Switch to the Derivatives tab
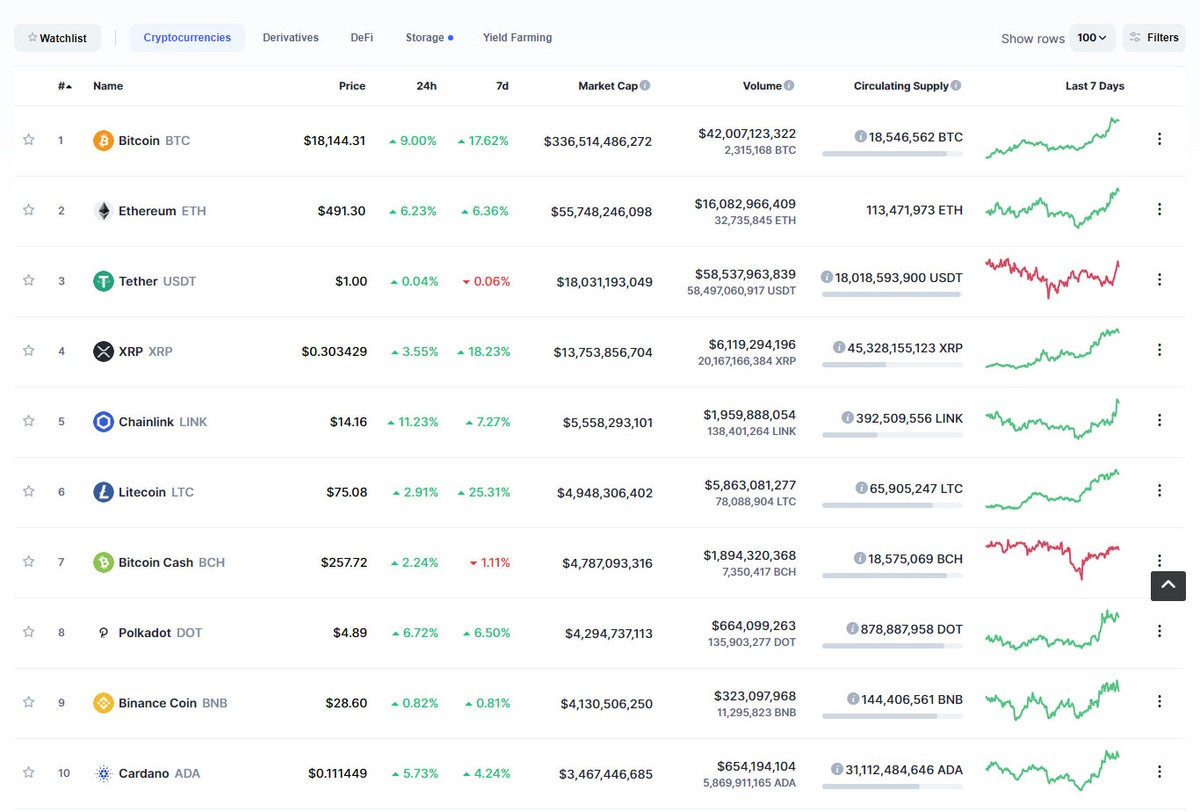The height and width of the screenshot is (812, 1200). coord(290,37)
